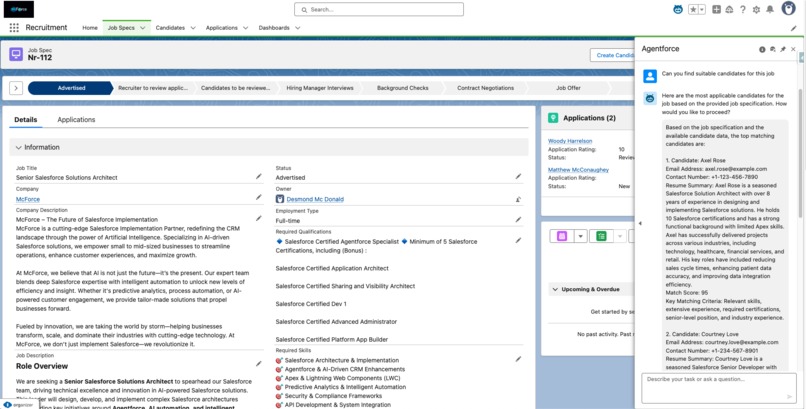Open the App Launcher grid icon
The image size is (806, 409).
(x=14, y=28)
